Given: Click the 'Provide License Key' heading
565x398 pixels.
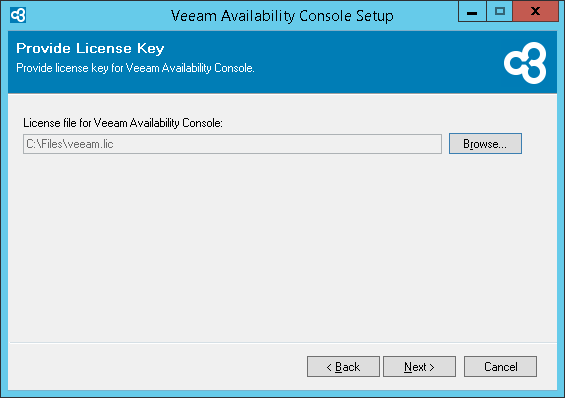Looking at the screenshot, I should [90, 48].
